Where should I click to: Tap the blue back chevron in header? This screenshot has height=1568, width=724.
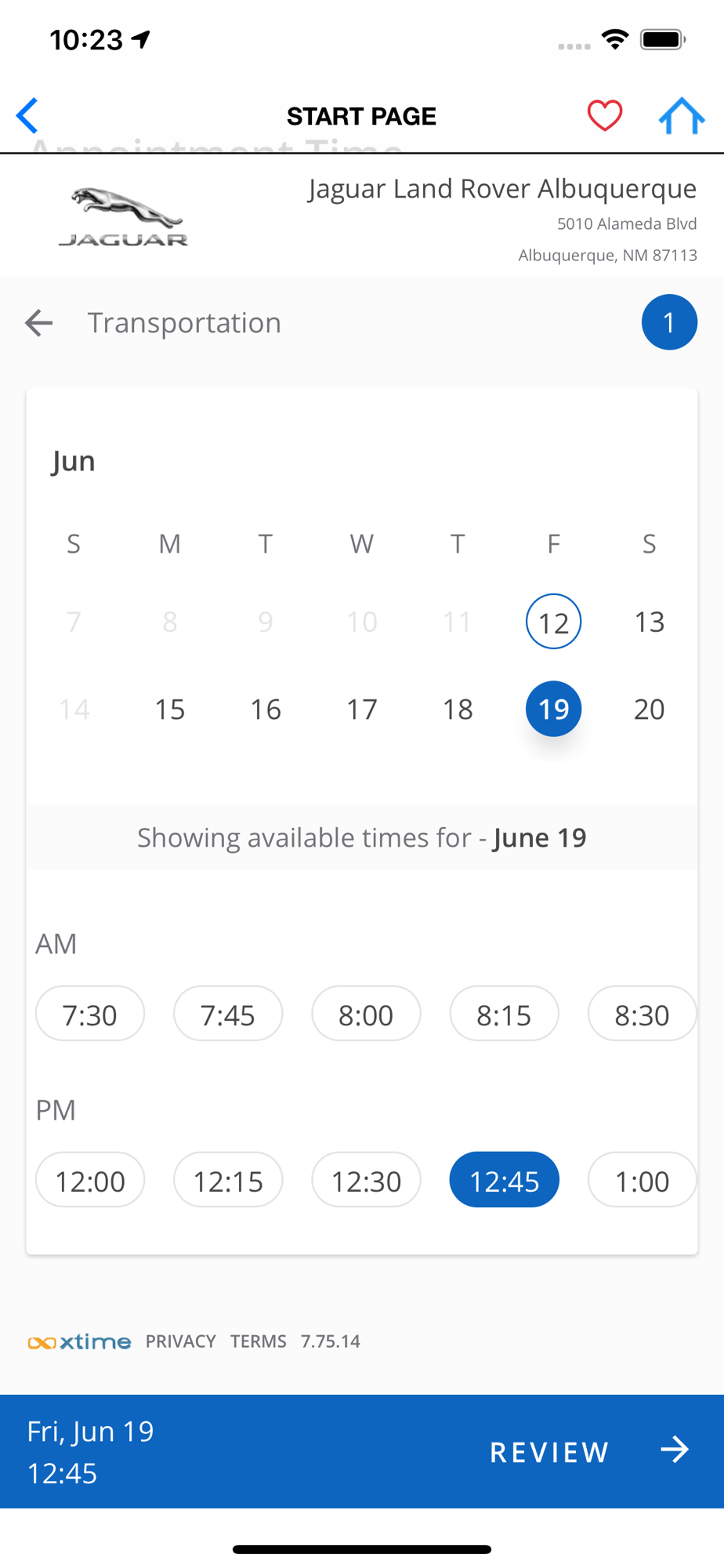(x=27, y=116)
